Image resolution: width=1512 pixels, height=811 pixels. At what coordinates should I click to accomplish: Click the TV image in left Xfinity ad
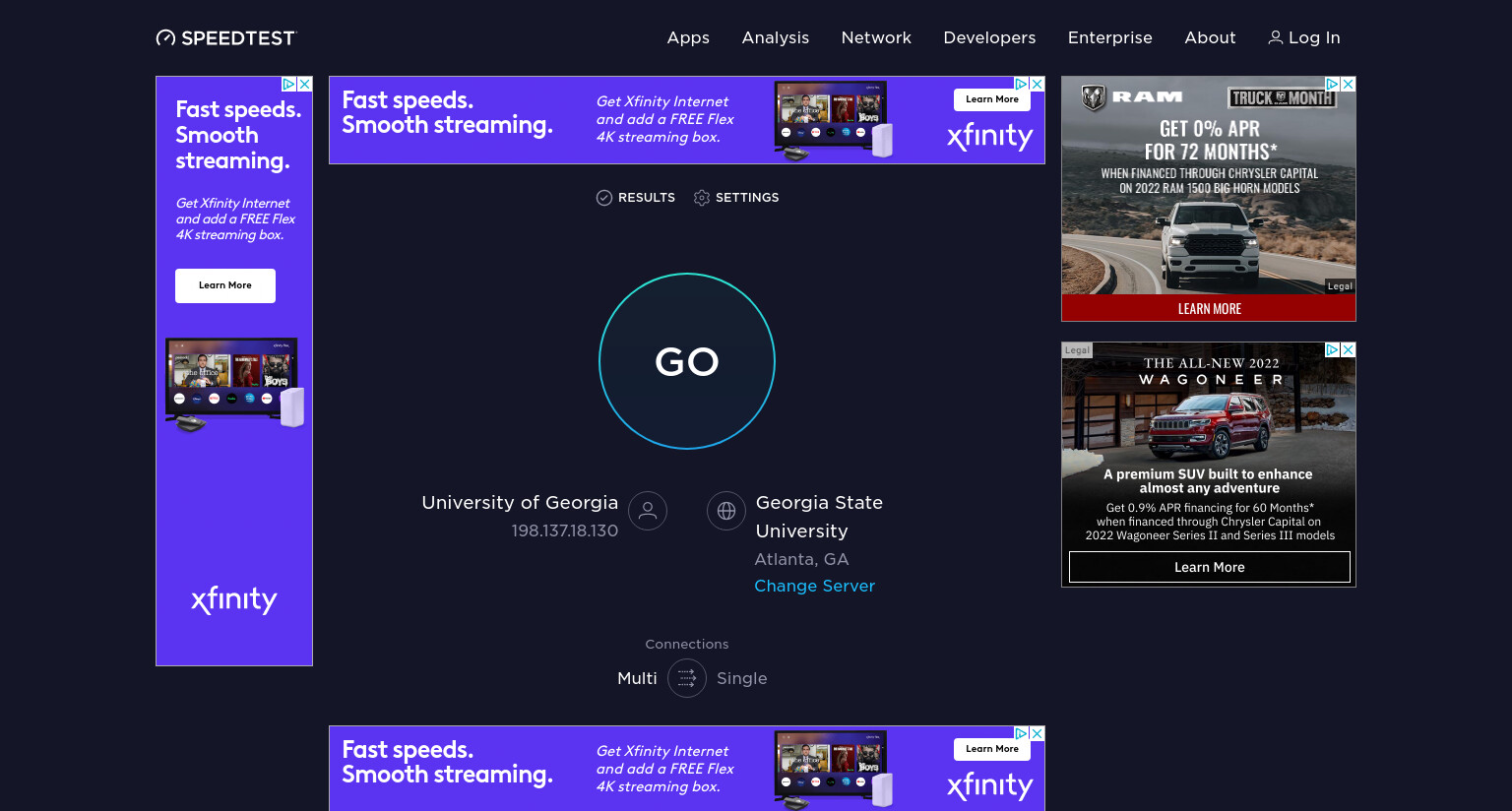[234, 384]
